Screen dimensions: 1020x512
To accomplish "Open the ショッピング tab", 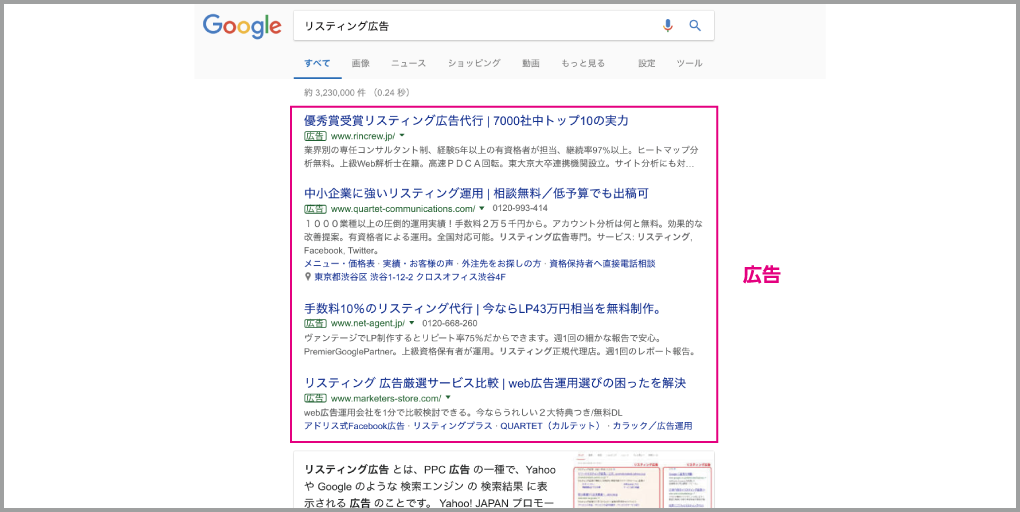I will click(474, 63).
